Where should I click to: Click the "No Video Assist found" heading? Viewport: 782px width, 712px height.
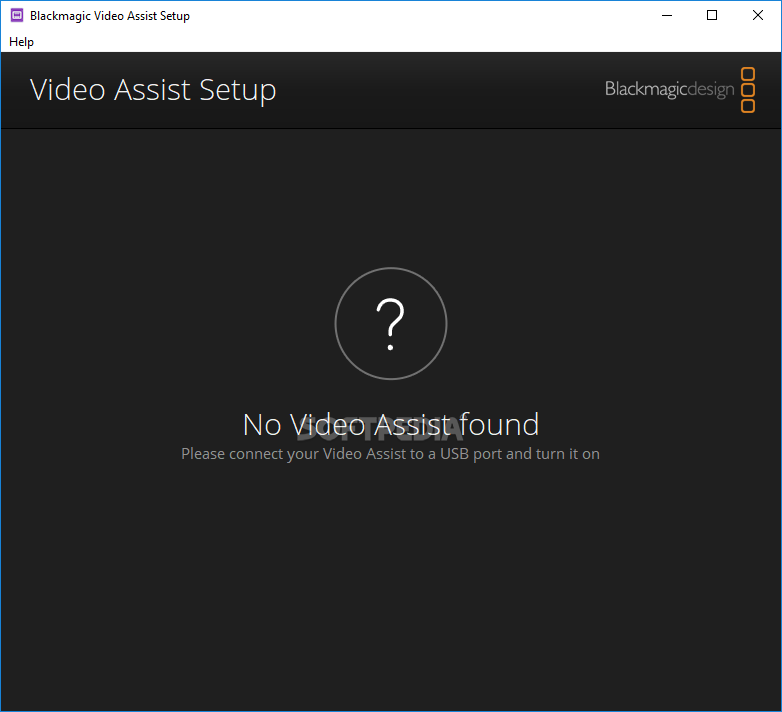pos(391,425)
